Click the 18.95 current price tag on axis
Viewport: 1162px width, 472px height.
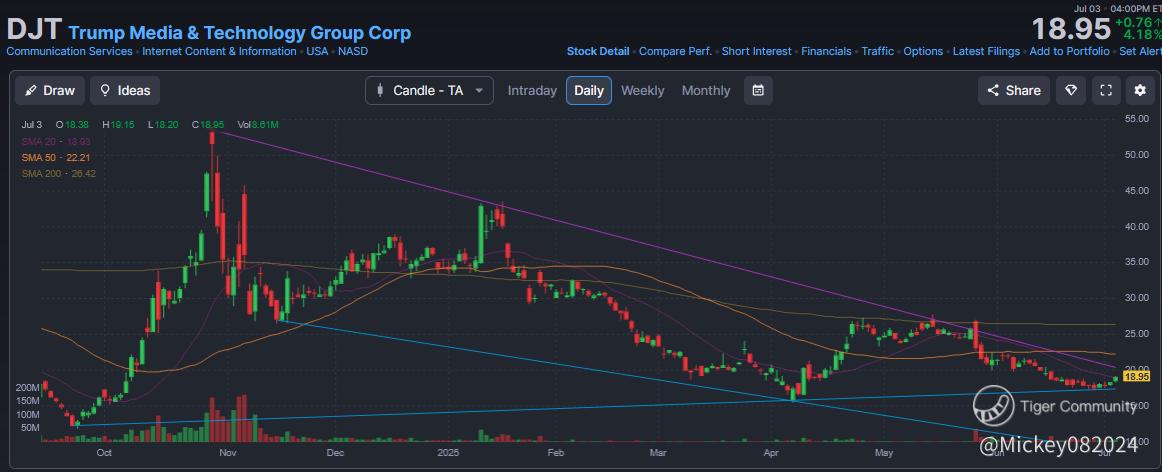pos(1136,376)
